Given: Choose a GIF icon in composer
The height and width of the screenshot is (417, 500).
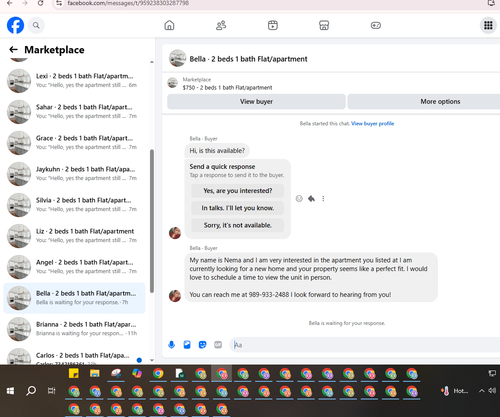Looking at the screenshot, I should 218,345.
